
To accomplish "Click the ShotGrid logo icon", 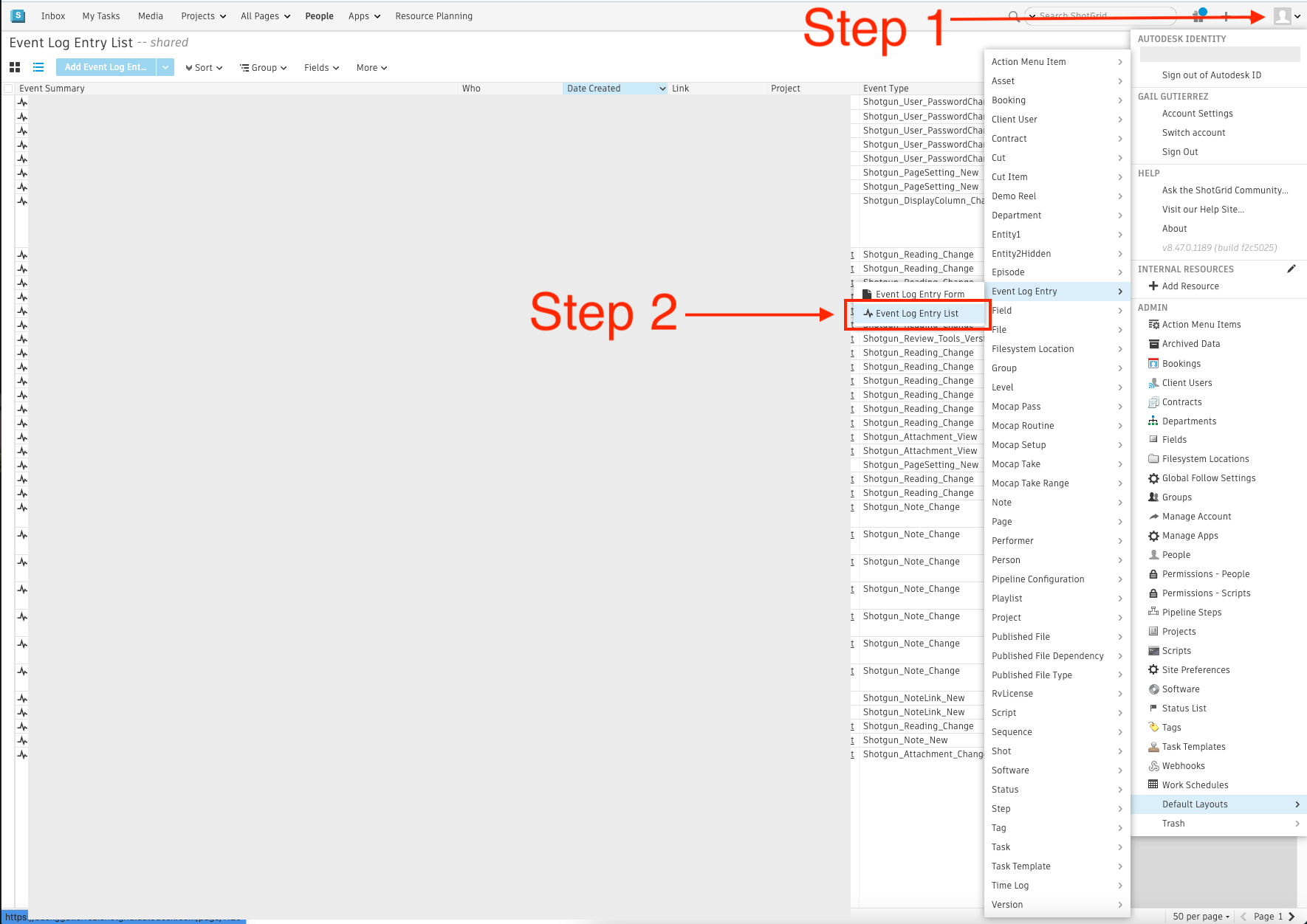I will point(18,15).
